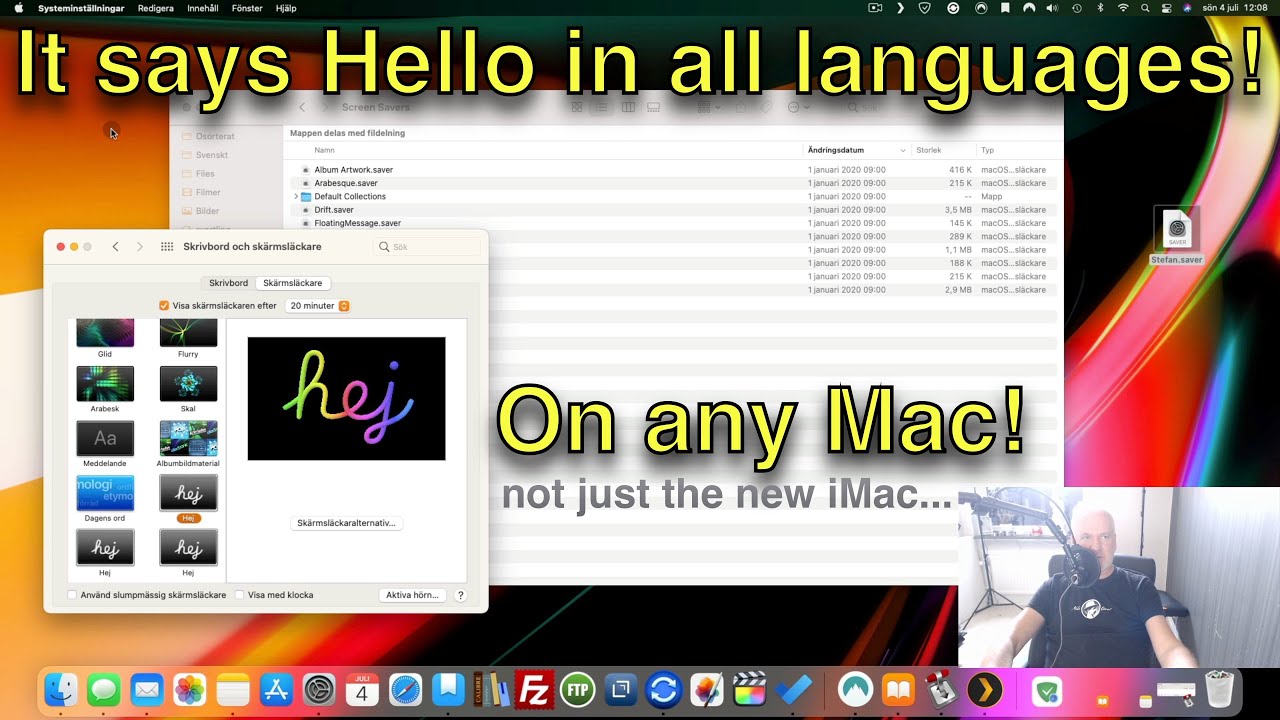Launch Mail from the Dock
Image resolution: width=1280 pixels, height=720 pixels.
click(x=147, y=689)
